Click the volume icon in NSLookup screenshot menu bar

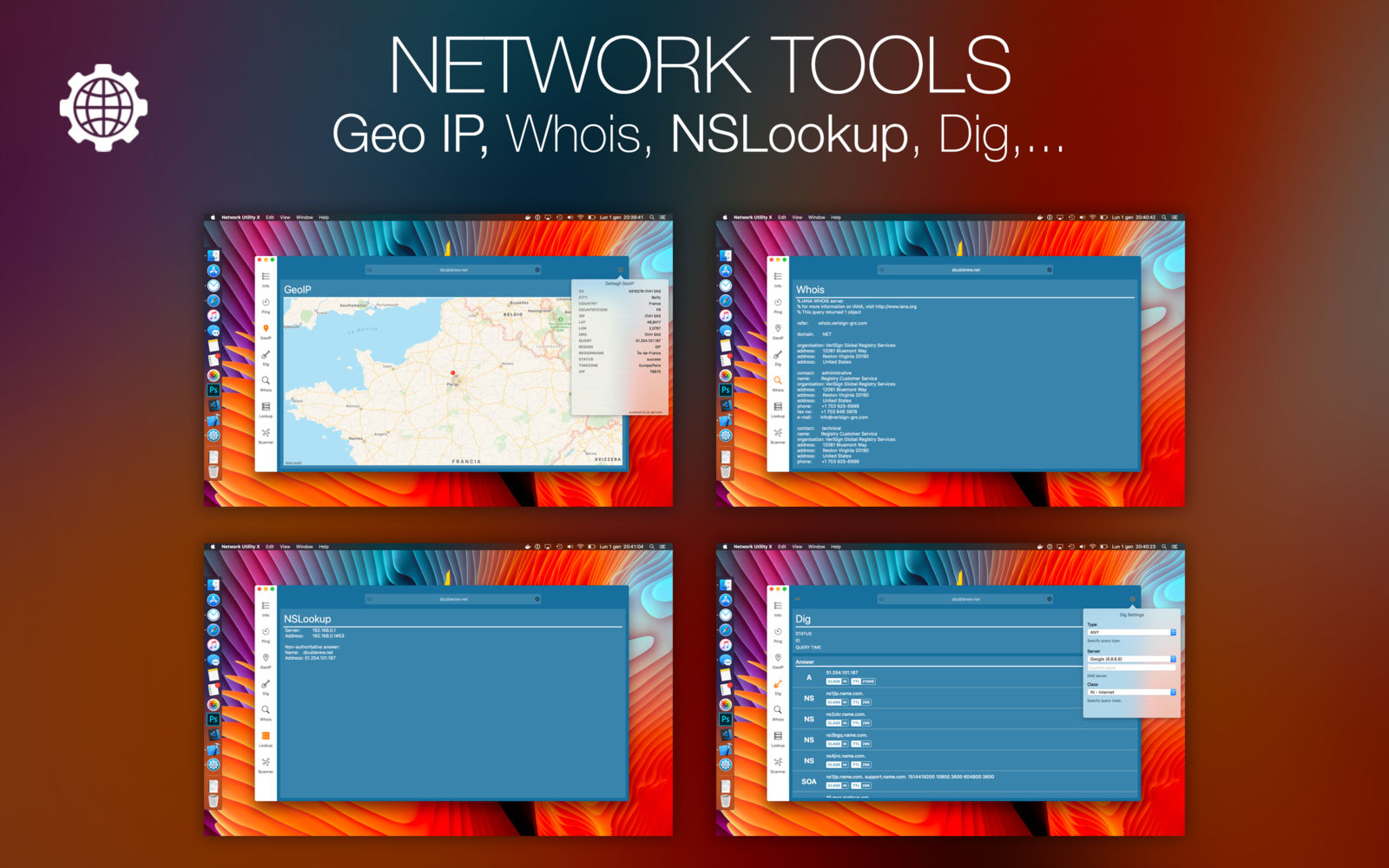569,547
